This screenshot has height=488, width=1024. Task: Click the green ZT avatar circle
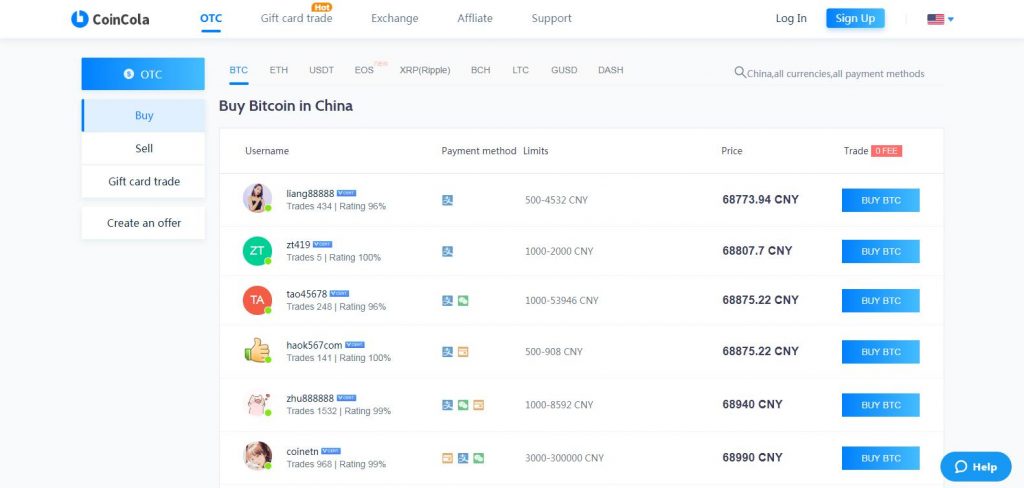coord(257,251)
